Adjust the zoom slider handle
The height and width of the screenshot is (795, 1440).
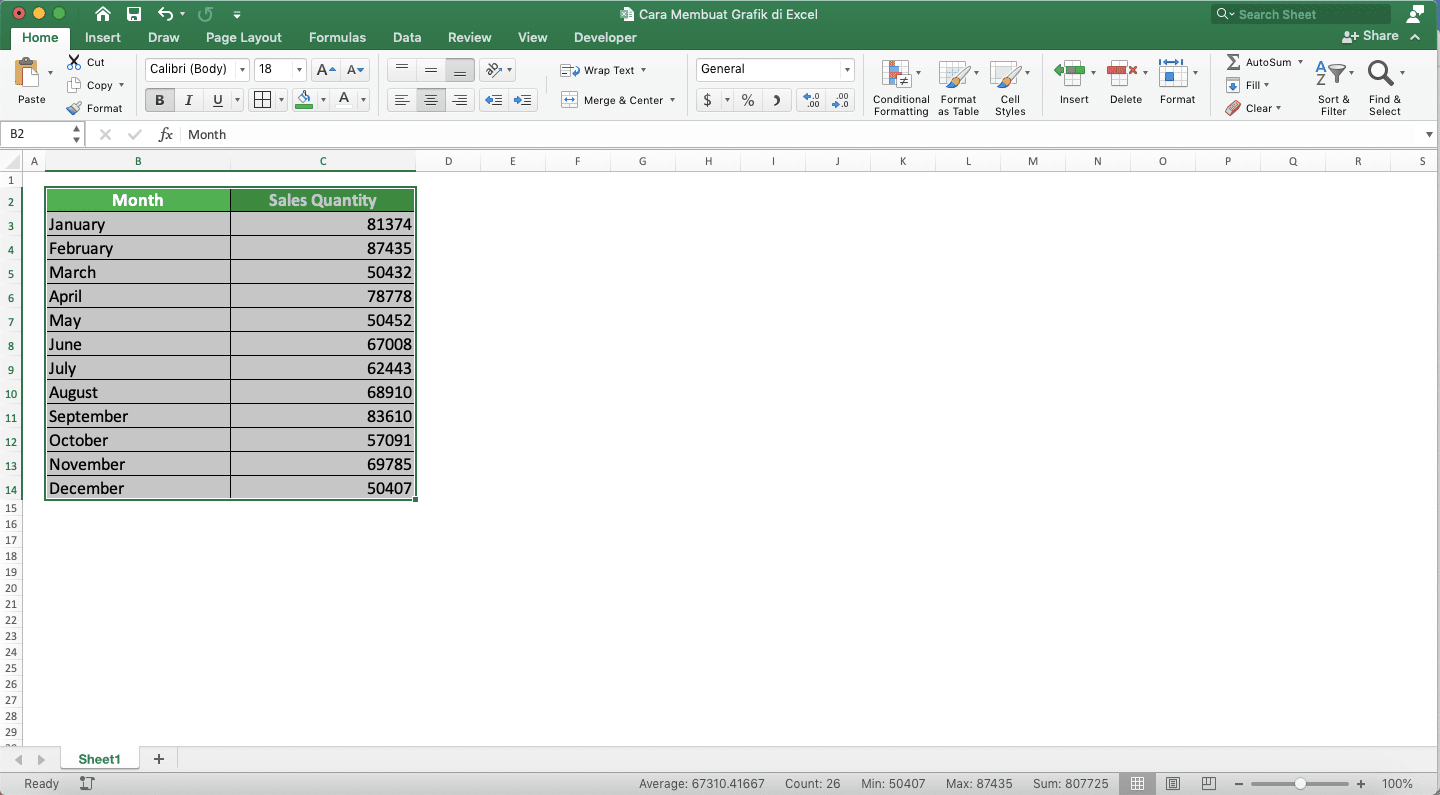coord(1300,784)
